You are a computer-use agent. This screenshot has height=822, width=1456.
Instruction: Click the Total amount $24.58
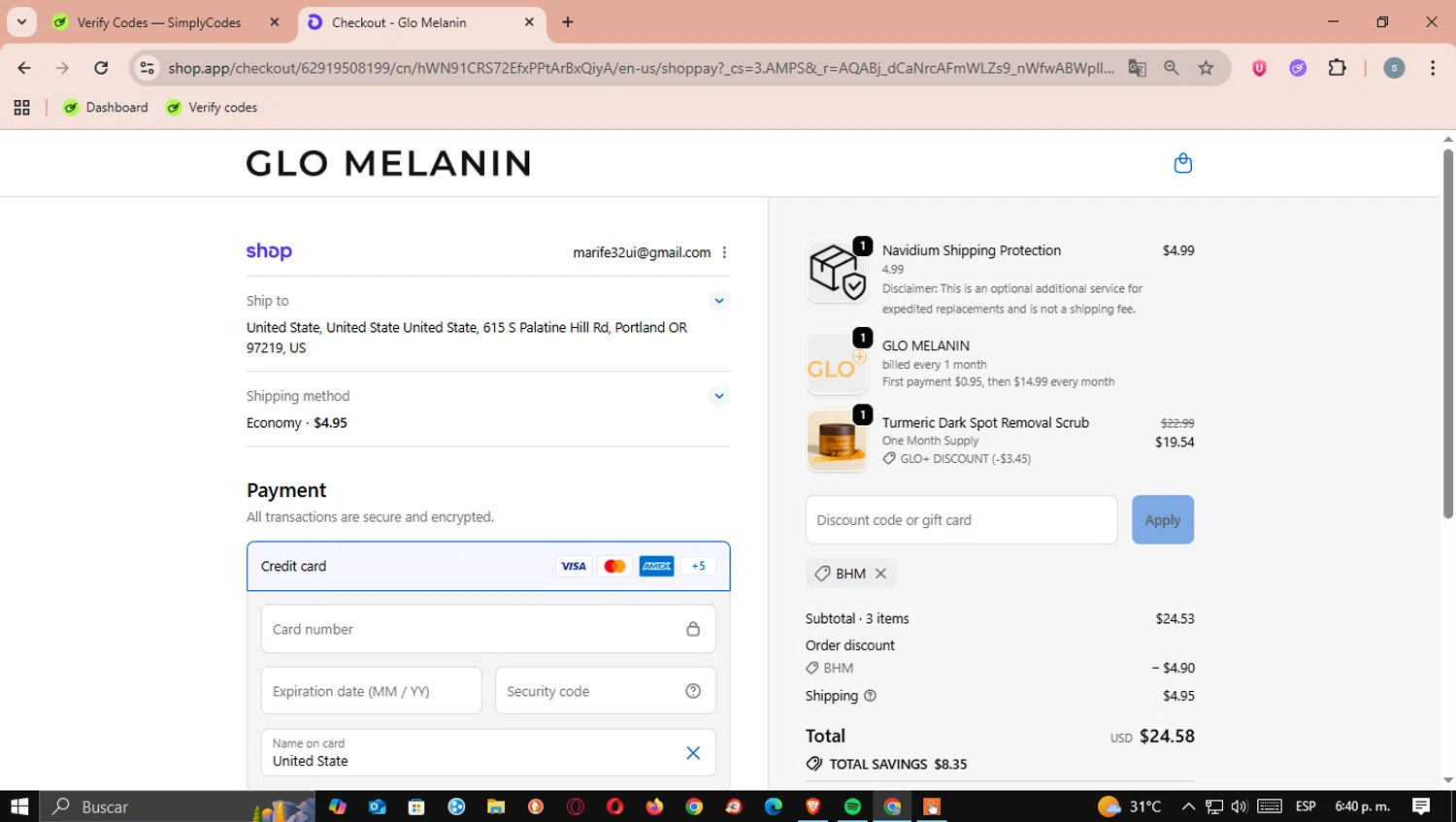click(1167, 737)
